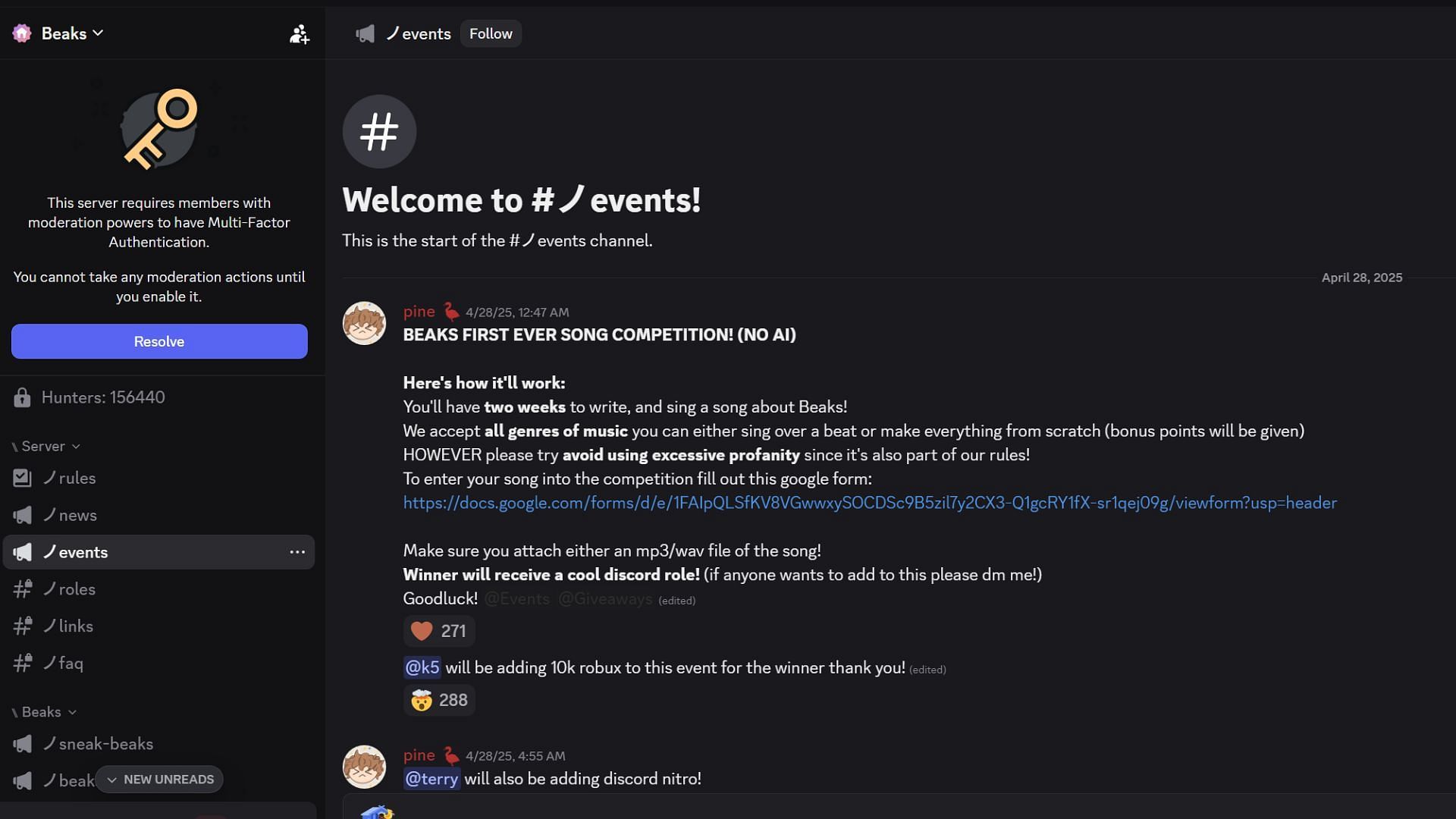Open the Google form link
Screen dimensions: 1456x819
[x=870, y=503]
